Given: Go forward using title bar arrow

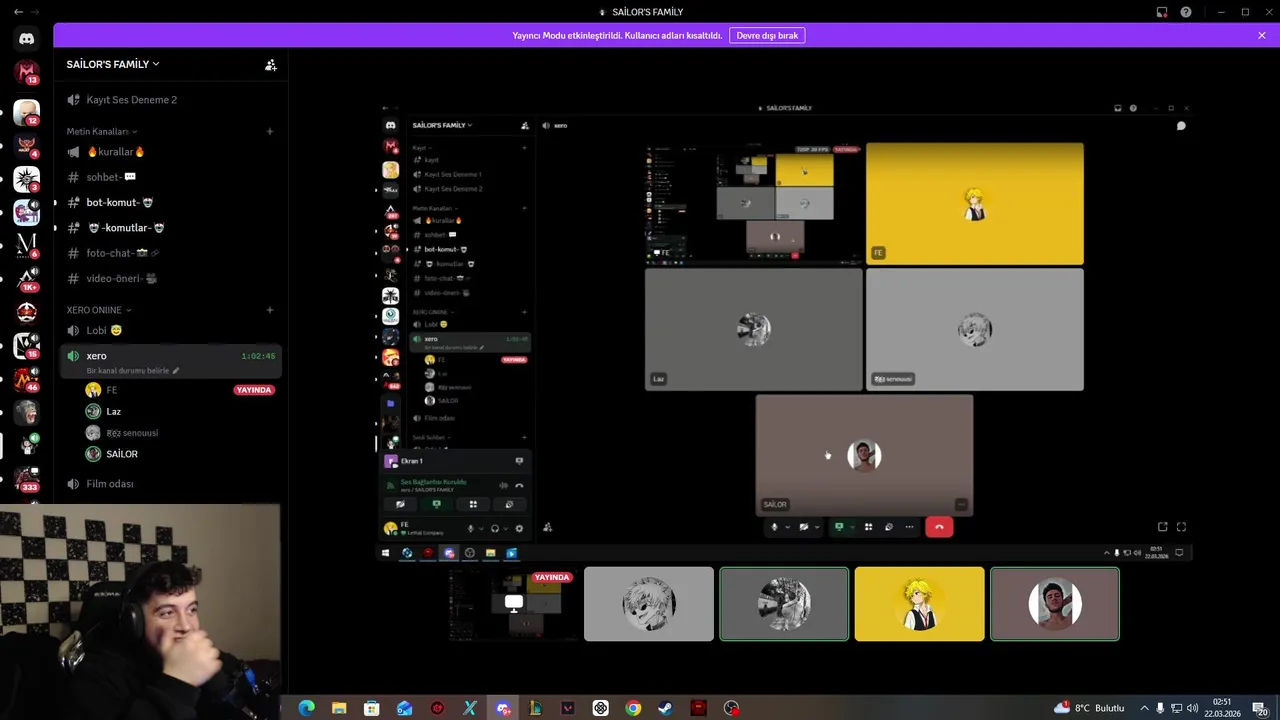Looking at the screenshot, I should 37,12.
